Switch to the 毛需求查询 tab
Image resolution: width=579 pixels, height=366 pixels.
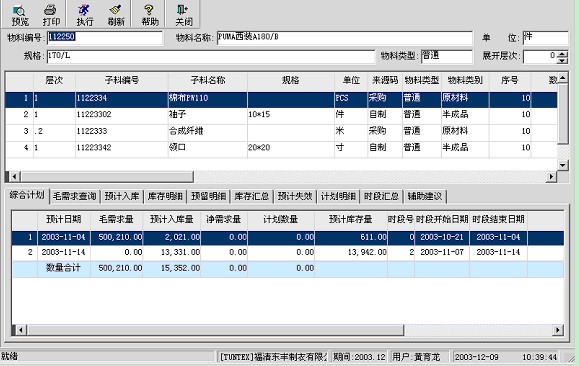point(74,196)
